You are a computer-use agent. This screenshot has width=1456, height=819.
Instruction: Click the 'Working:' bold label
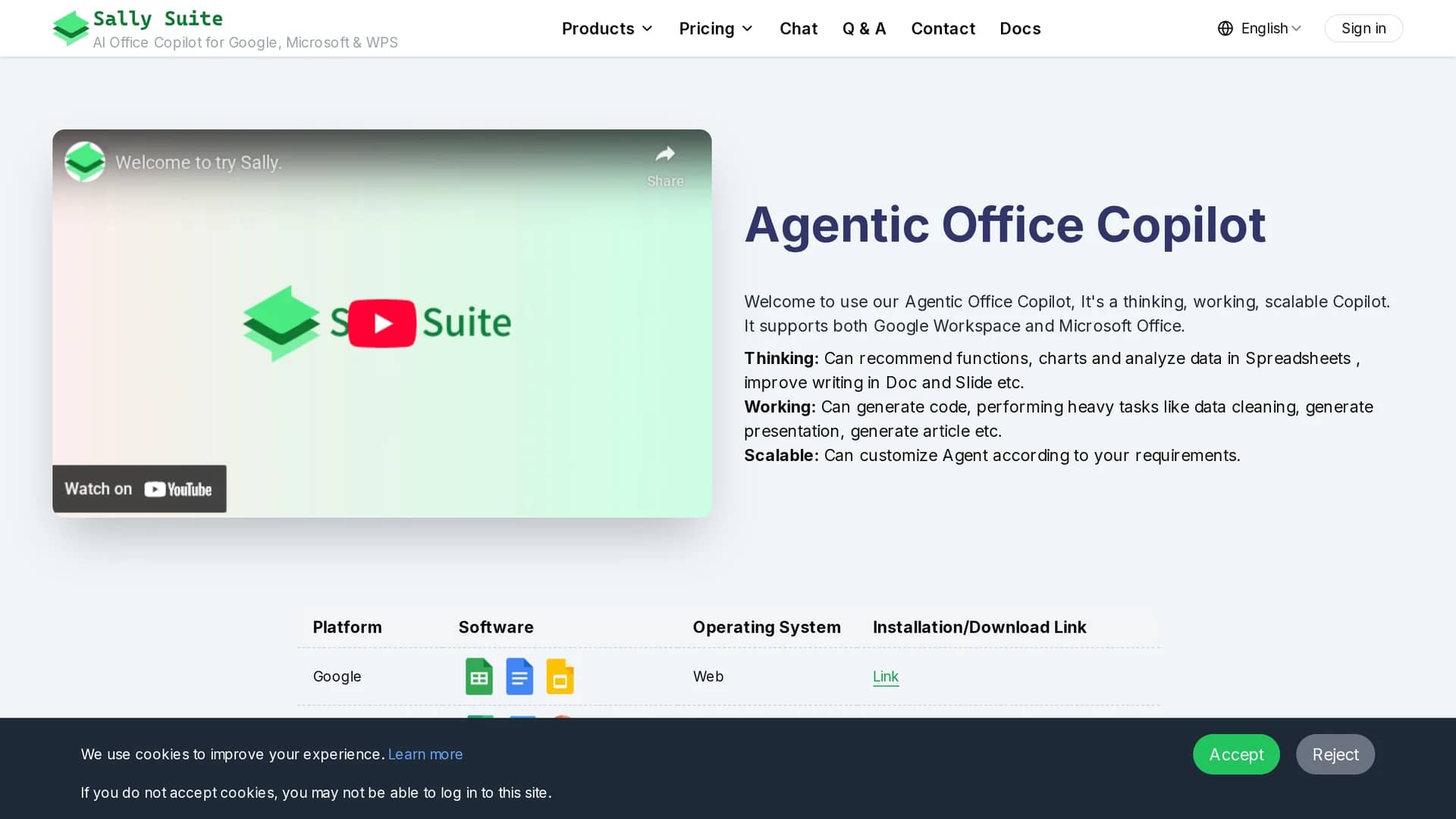pos(780,407)
